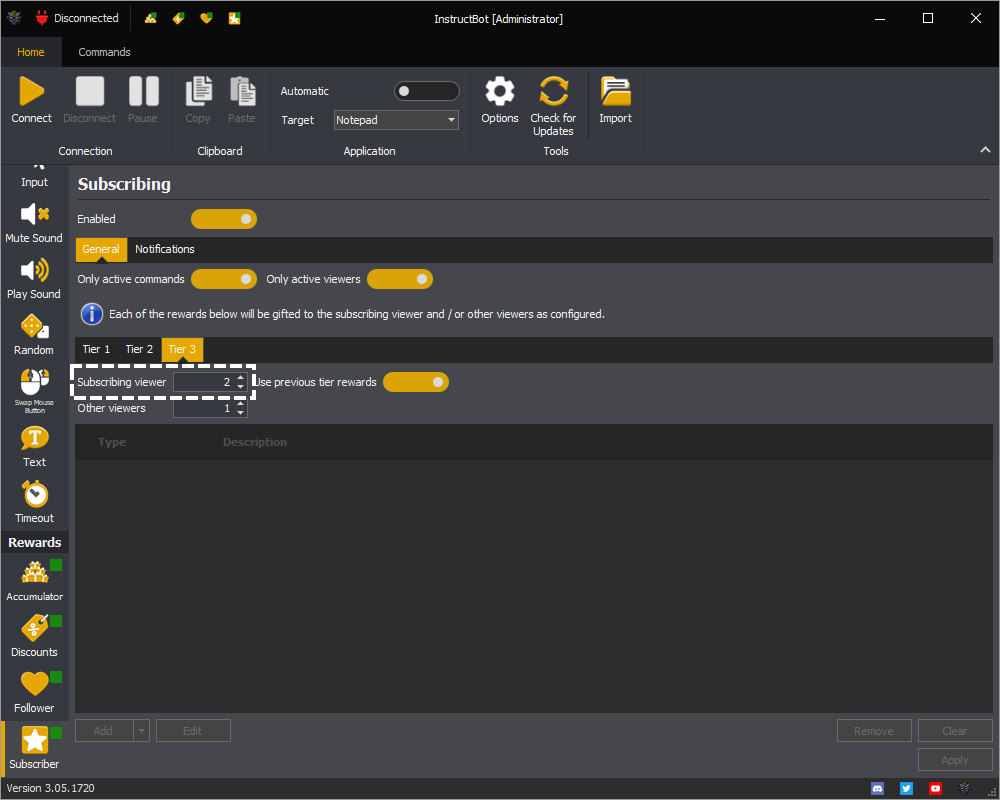The width and height of the screenshot is (1000, 800).
Task: Toggle the Subscribing Enabled switch
Action: click(224, 219)
